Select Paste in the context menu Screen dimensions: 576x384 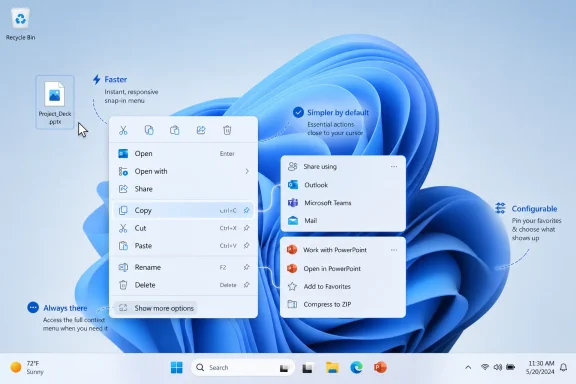(183, 245)
